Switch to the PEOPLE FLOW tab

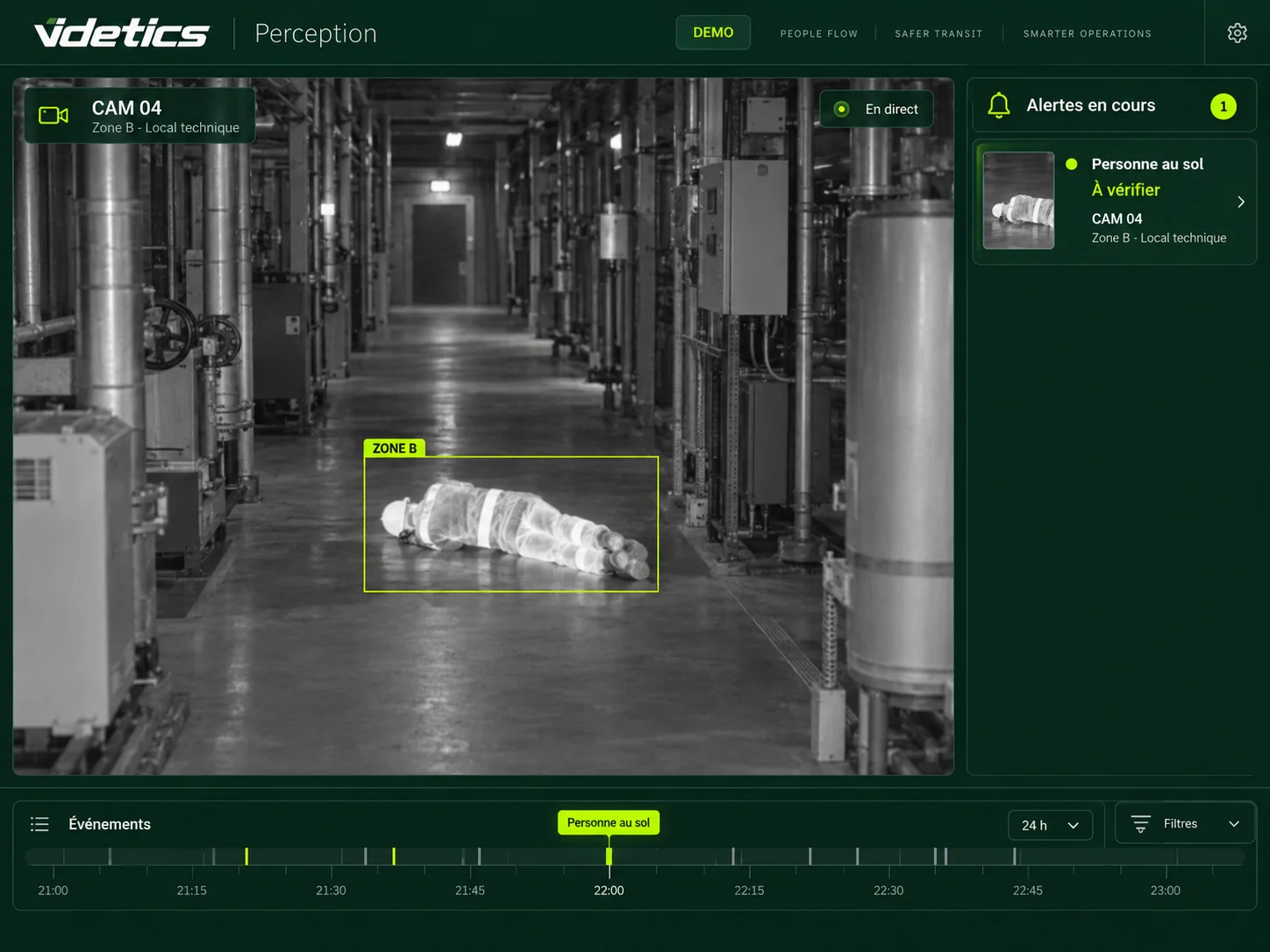(819, 33)
